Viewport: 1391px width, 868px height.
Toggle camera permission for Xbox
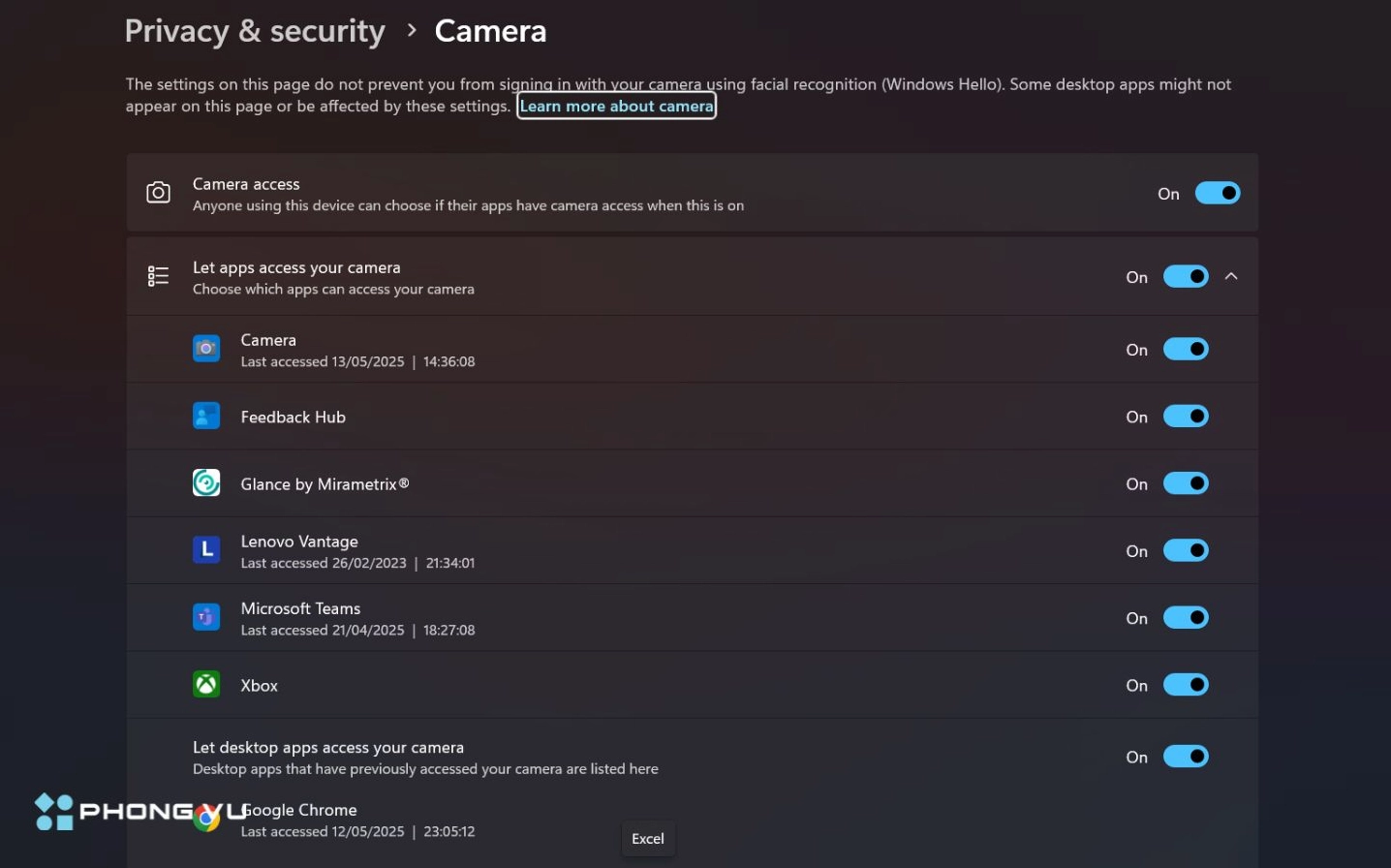click(x=1186, y=685)
